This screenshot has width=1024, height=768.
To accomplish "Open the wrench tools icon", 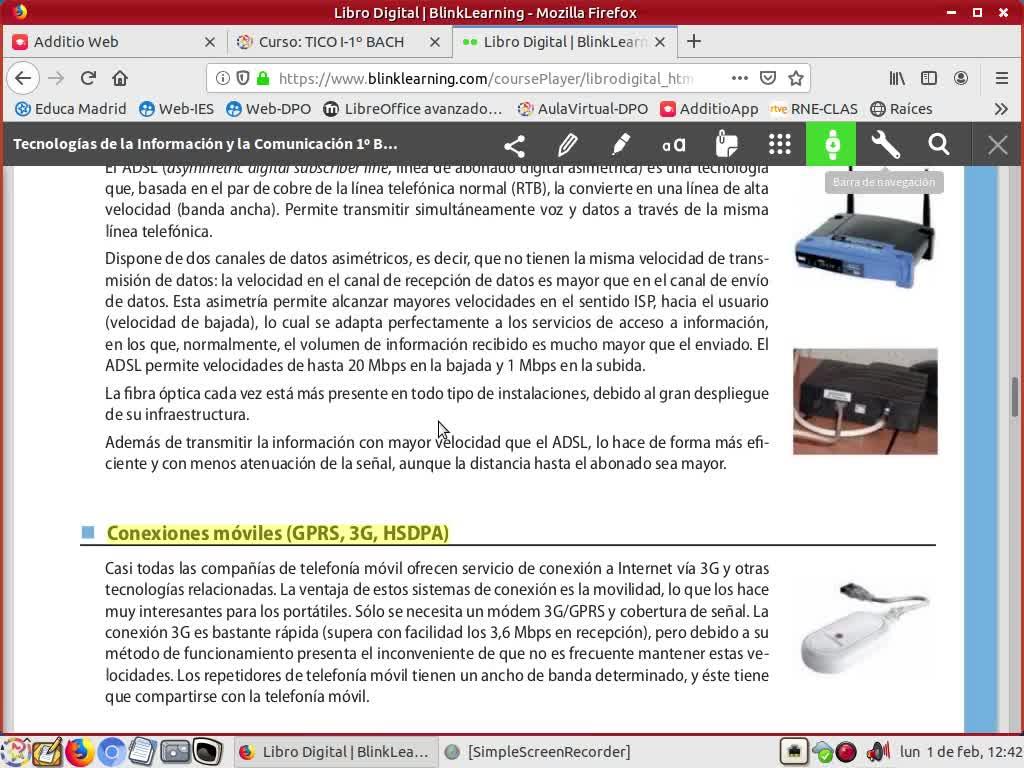I will [886, 145].
